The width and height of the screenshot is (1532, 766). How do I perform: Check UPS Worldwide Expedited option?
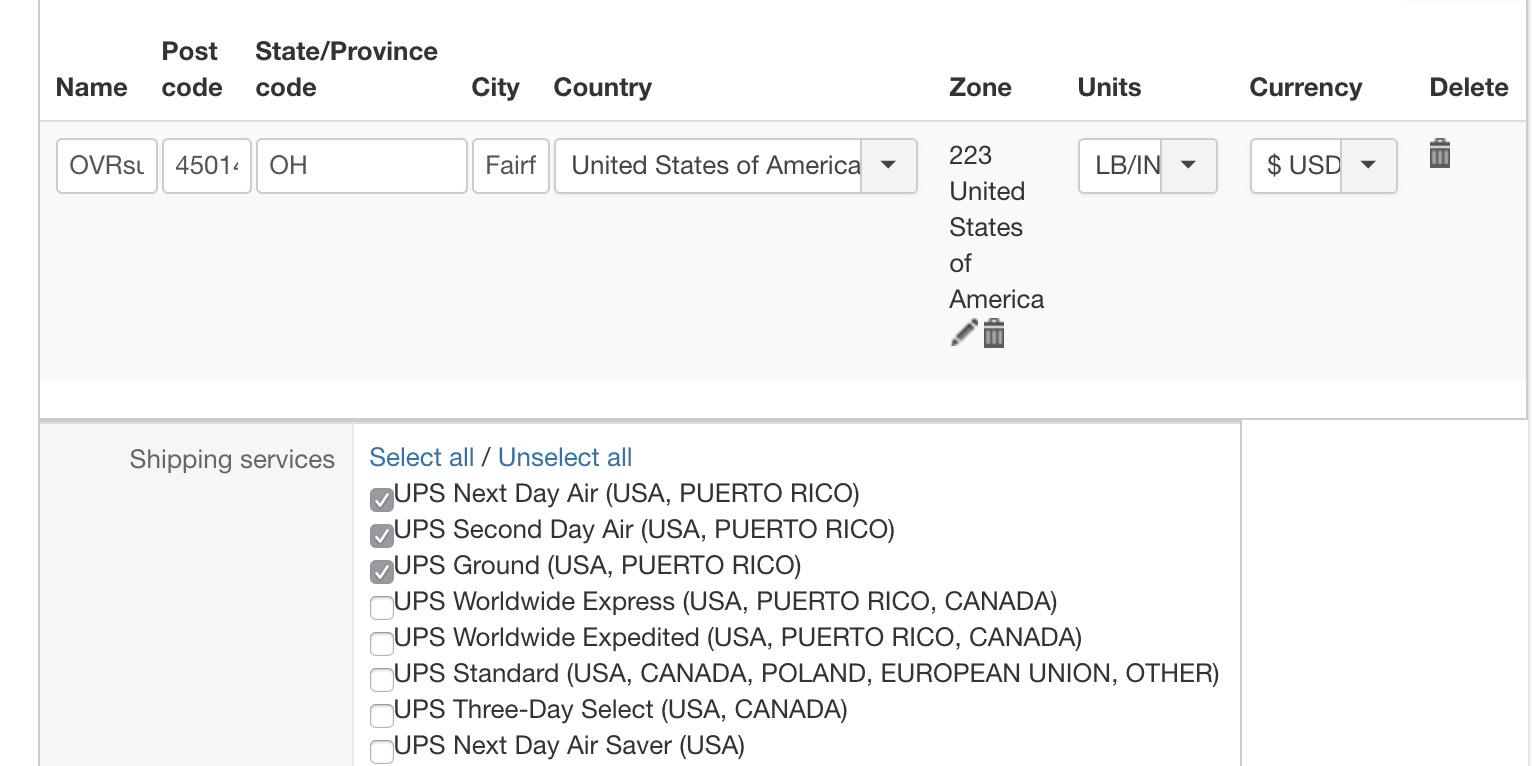coord(381,643)
